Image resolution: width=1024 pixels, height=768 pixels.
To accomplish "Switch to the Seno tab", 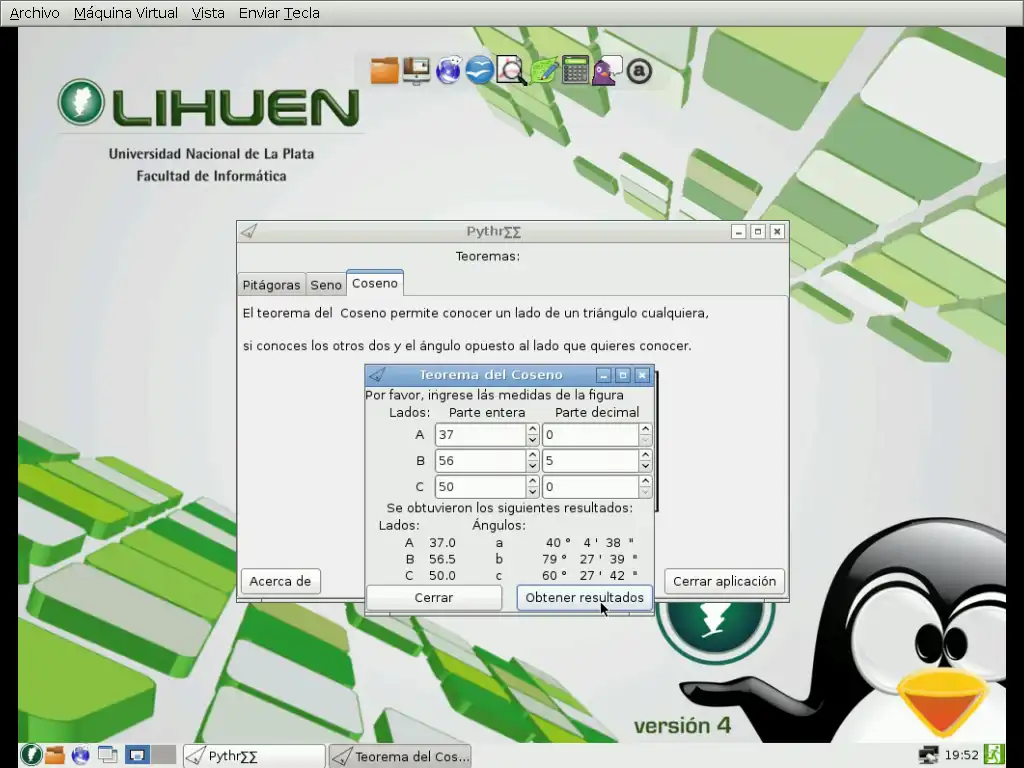I will pos(326,285).
